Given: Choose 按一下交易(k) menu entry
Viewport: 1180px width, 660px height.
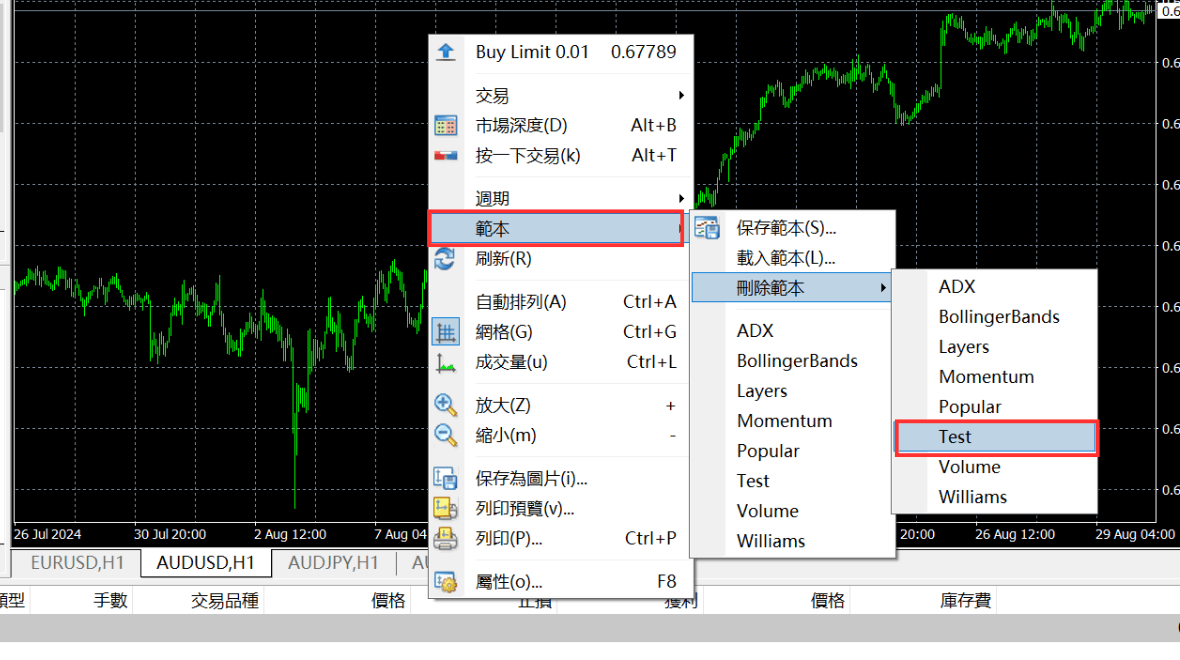Looking at the screenshot, I should (561, 156).
